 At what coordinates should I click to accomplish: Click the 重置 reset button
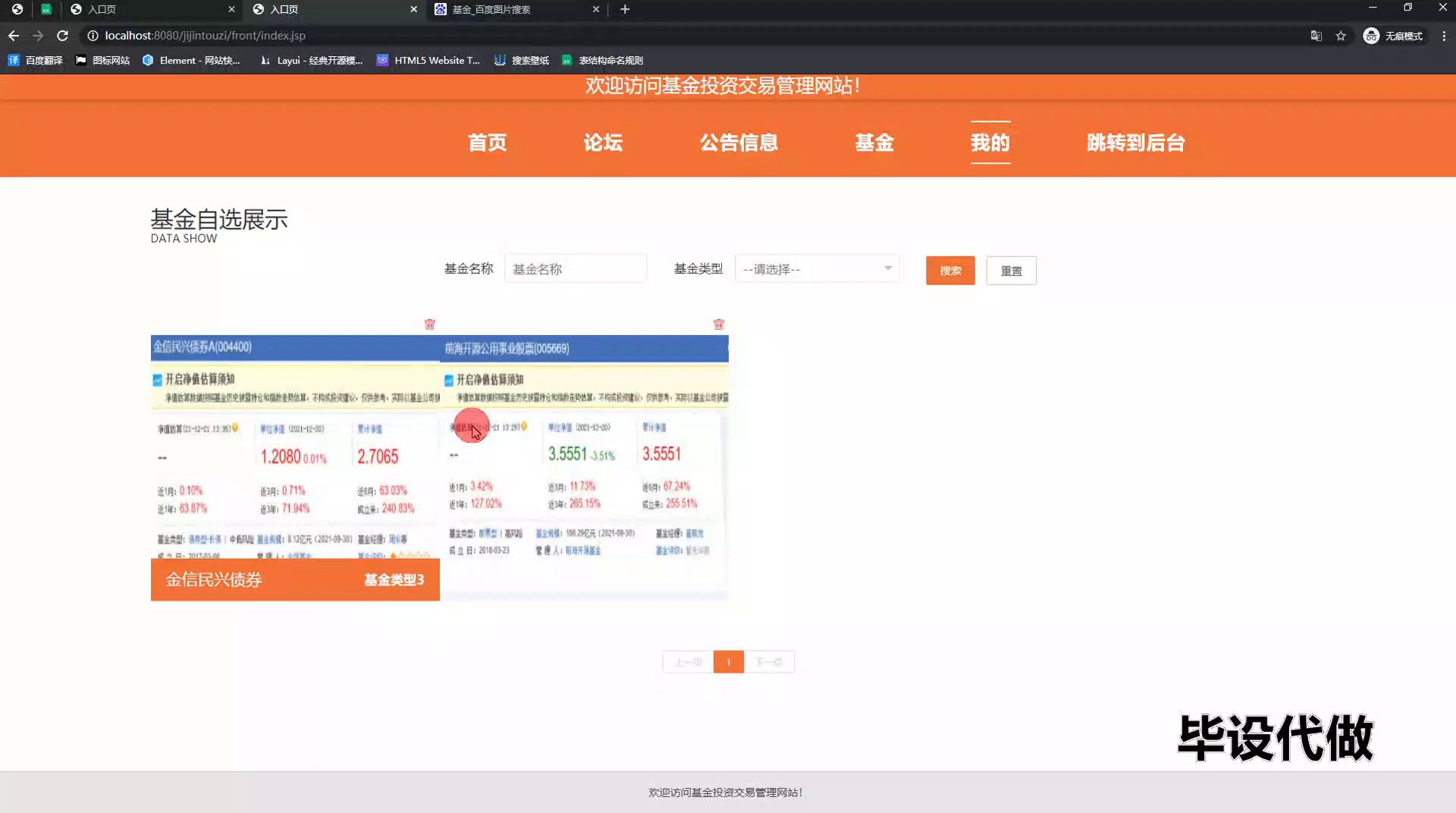[1011, 271]
